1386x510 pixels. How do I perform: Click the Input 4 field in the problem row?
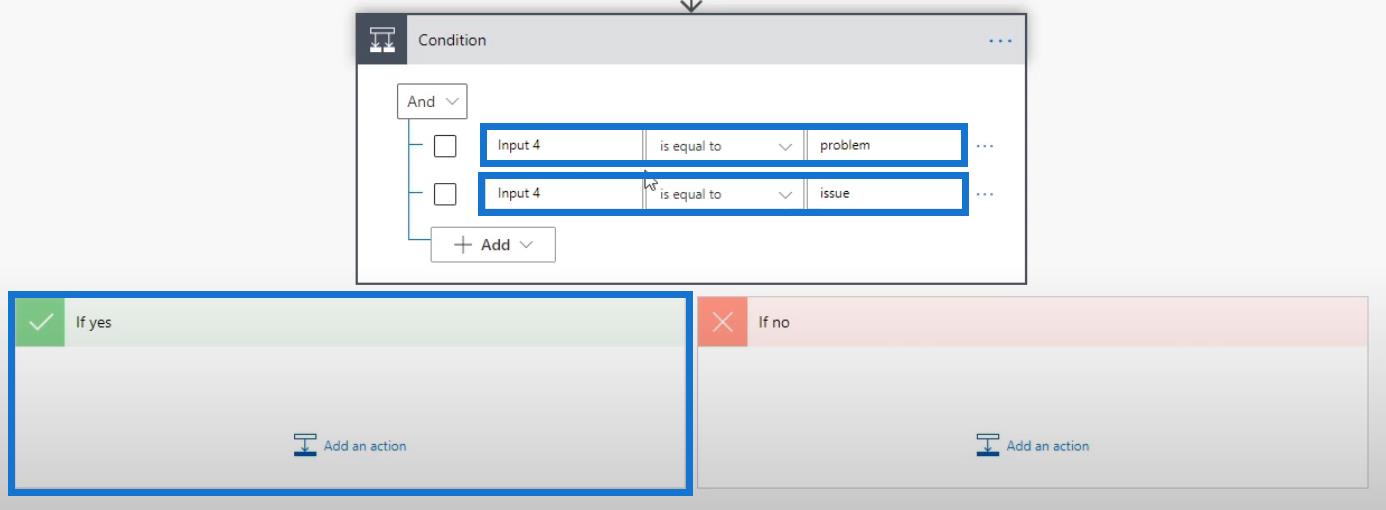pos(564,145)
